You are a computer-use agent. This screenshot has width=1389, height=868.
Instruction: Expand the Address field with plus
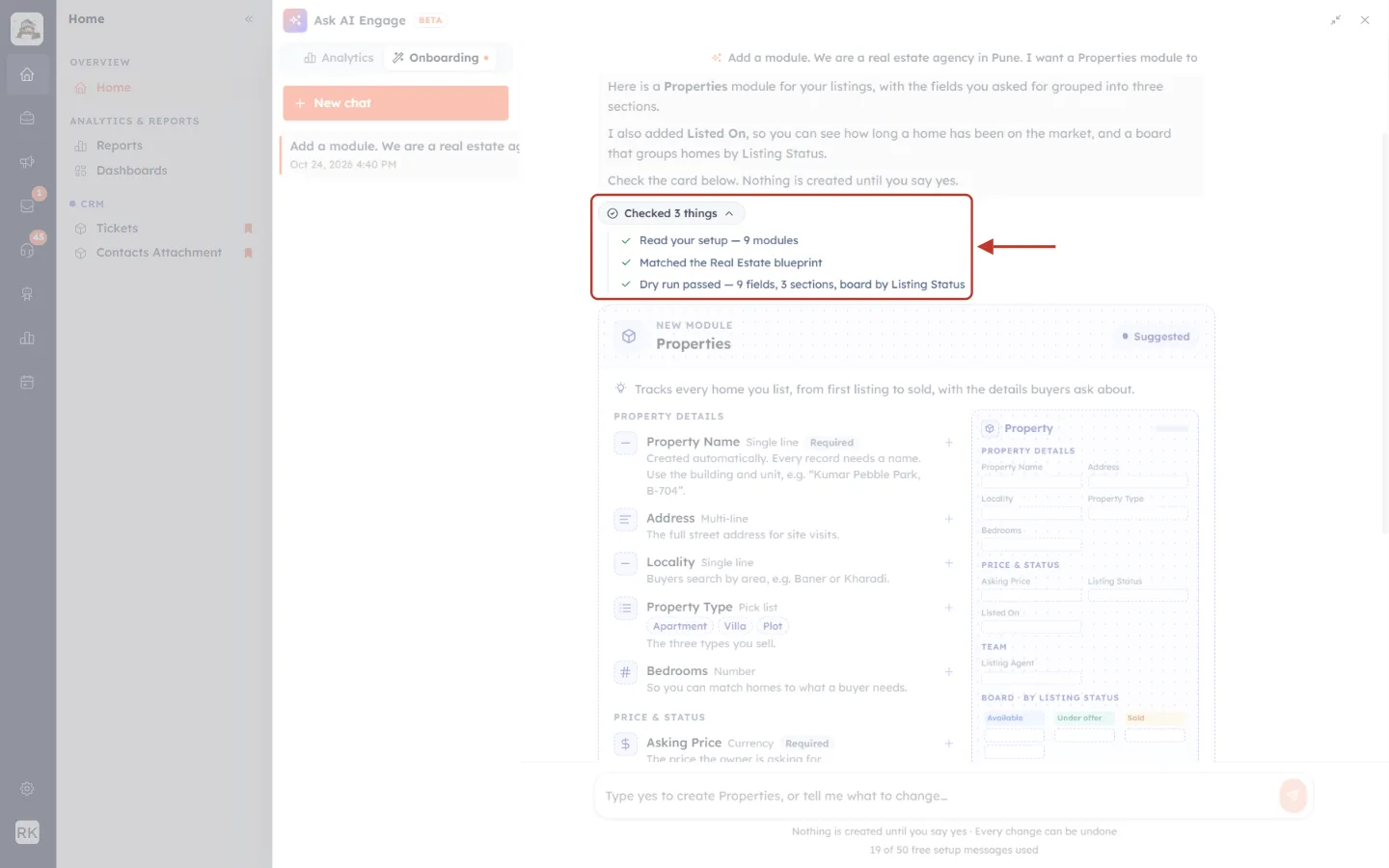pos(949,519)
